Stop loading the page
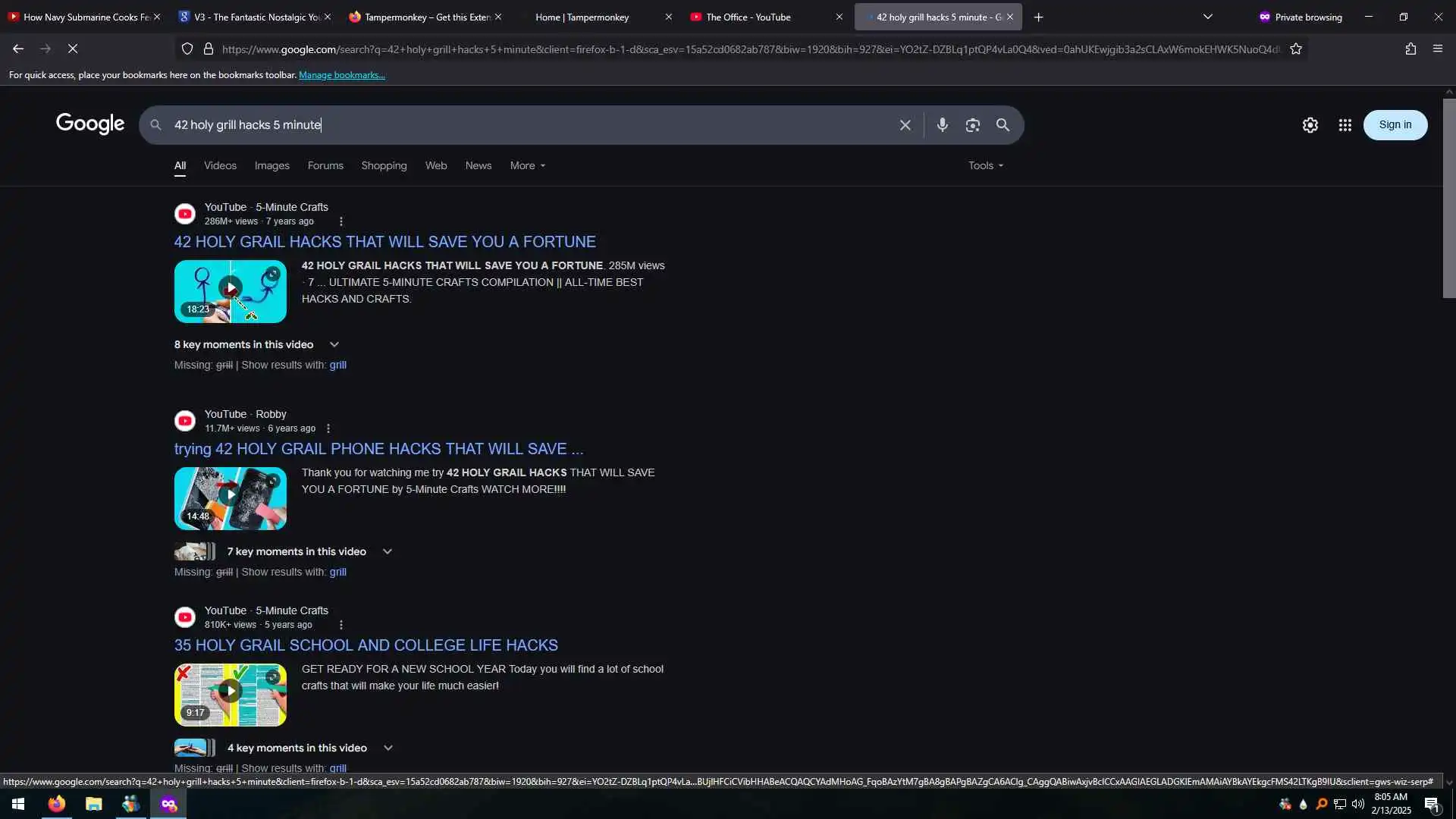 click(73, 49)
